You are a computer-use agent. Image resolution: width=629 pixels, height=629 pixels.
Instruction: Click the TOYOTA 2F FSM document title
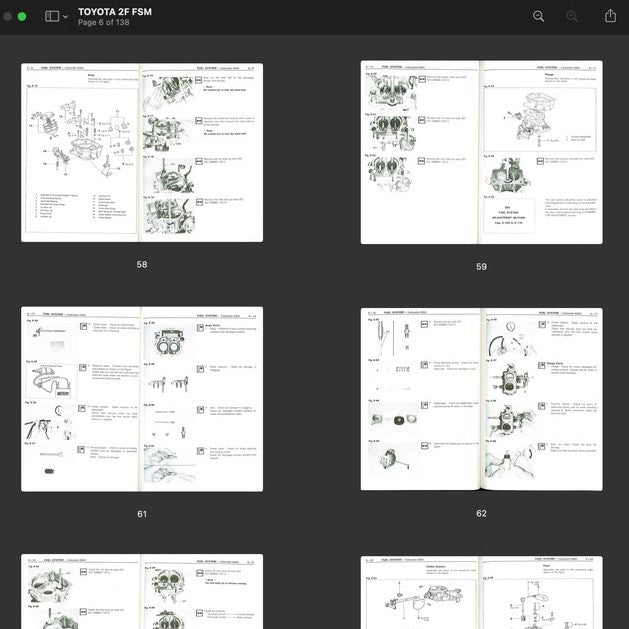[115, 11]
